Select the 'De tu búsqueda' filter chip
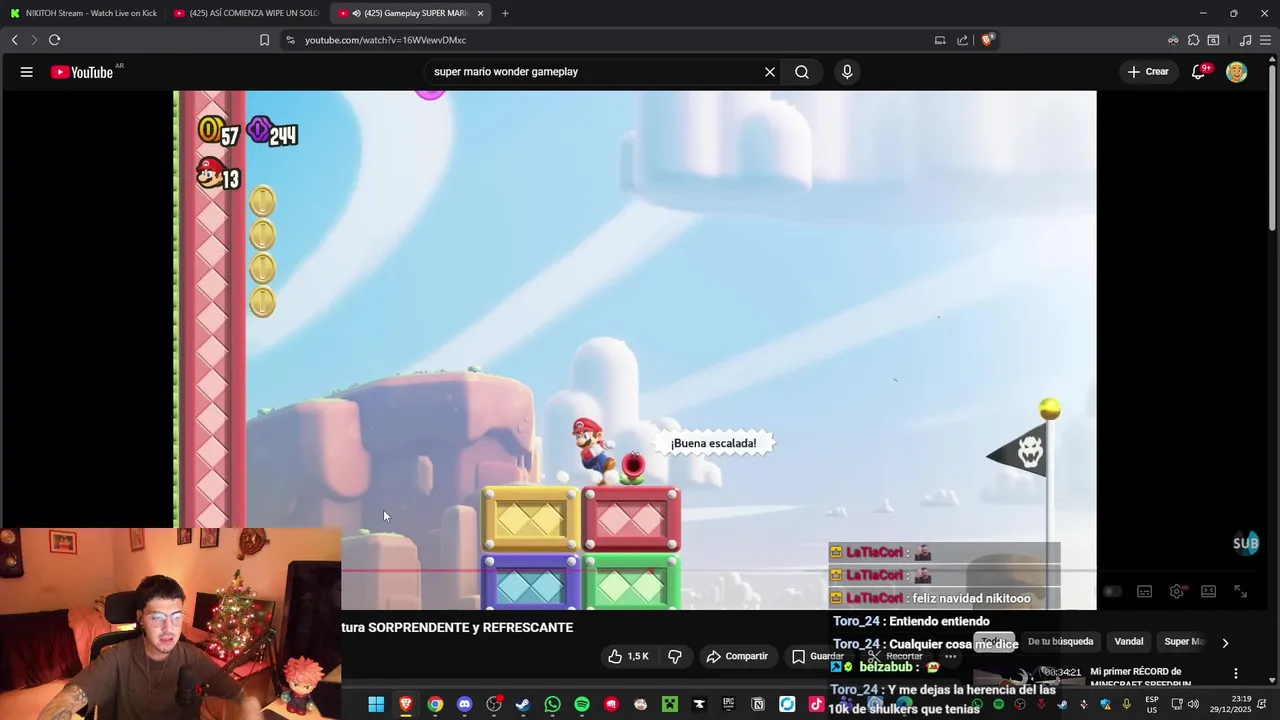Screen dimensions: 1280x720 coord(1060,642)
